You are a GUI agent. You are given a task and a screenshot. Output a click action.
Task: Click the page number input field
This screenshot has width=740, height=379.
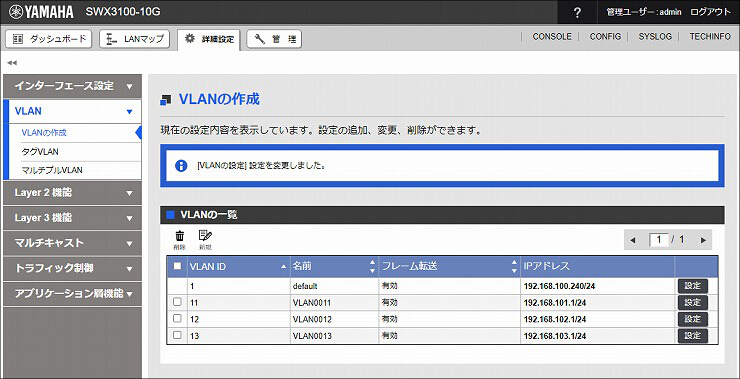coord(658,240)
